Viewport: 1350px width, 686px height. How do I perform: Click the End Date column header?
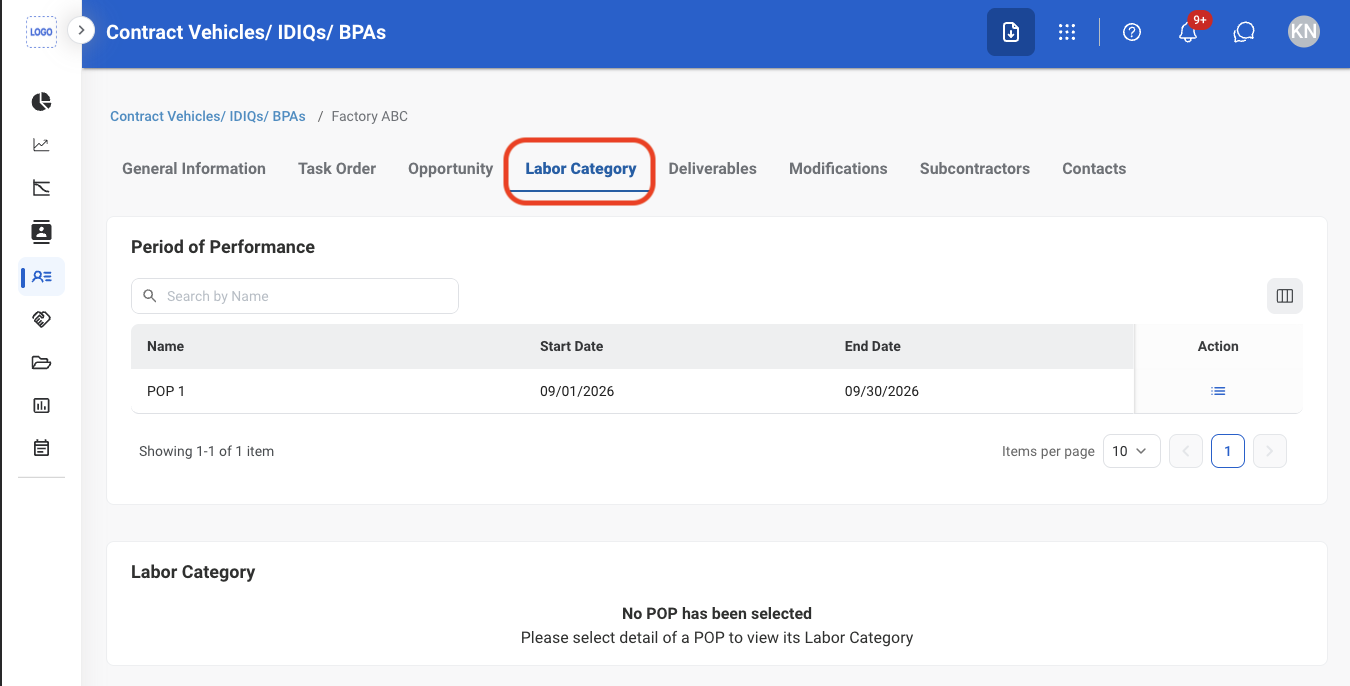[872, 346]
